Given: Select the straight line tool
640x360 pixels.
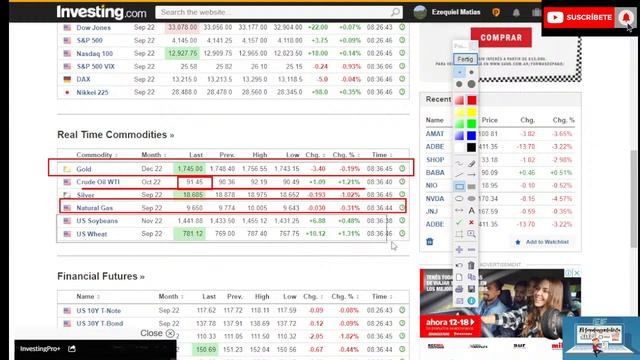Looking at the screenshot, I should [459, 175].
